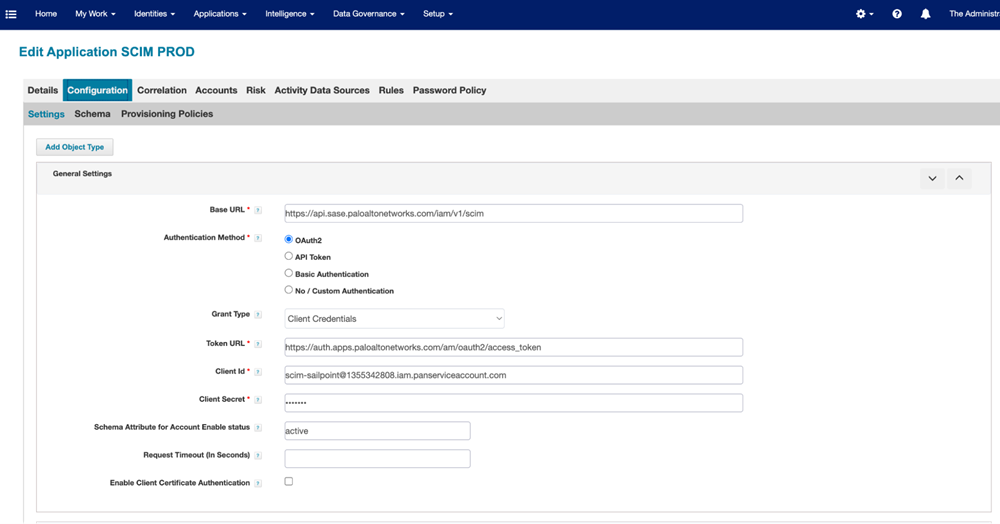
Task: Collapse General Settings with up chevron
Action: coord(959,178)
